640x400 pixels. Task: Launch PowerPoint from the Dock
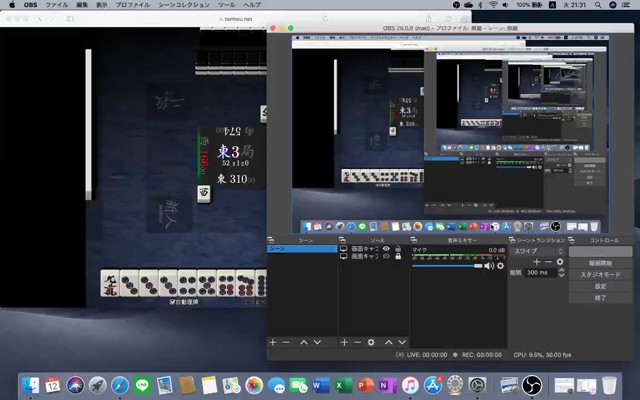tap(365, 385)
